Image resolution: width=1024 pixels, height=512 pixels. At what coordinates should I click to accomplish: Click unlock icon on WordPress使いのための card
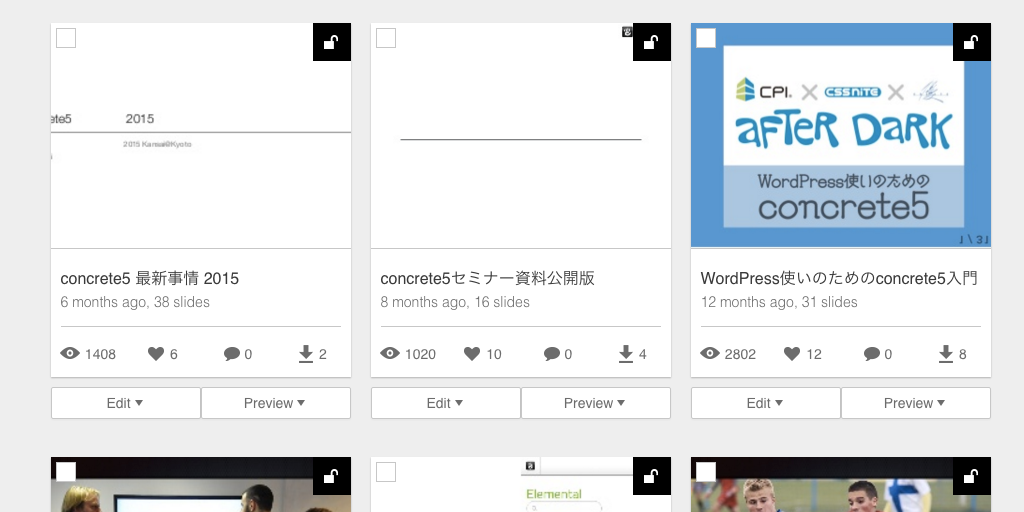(971, 42)
